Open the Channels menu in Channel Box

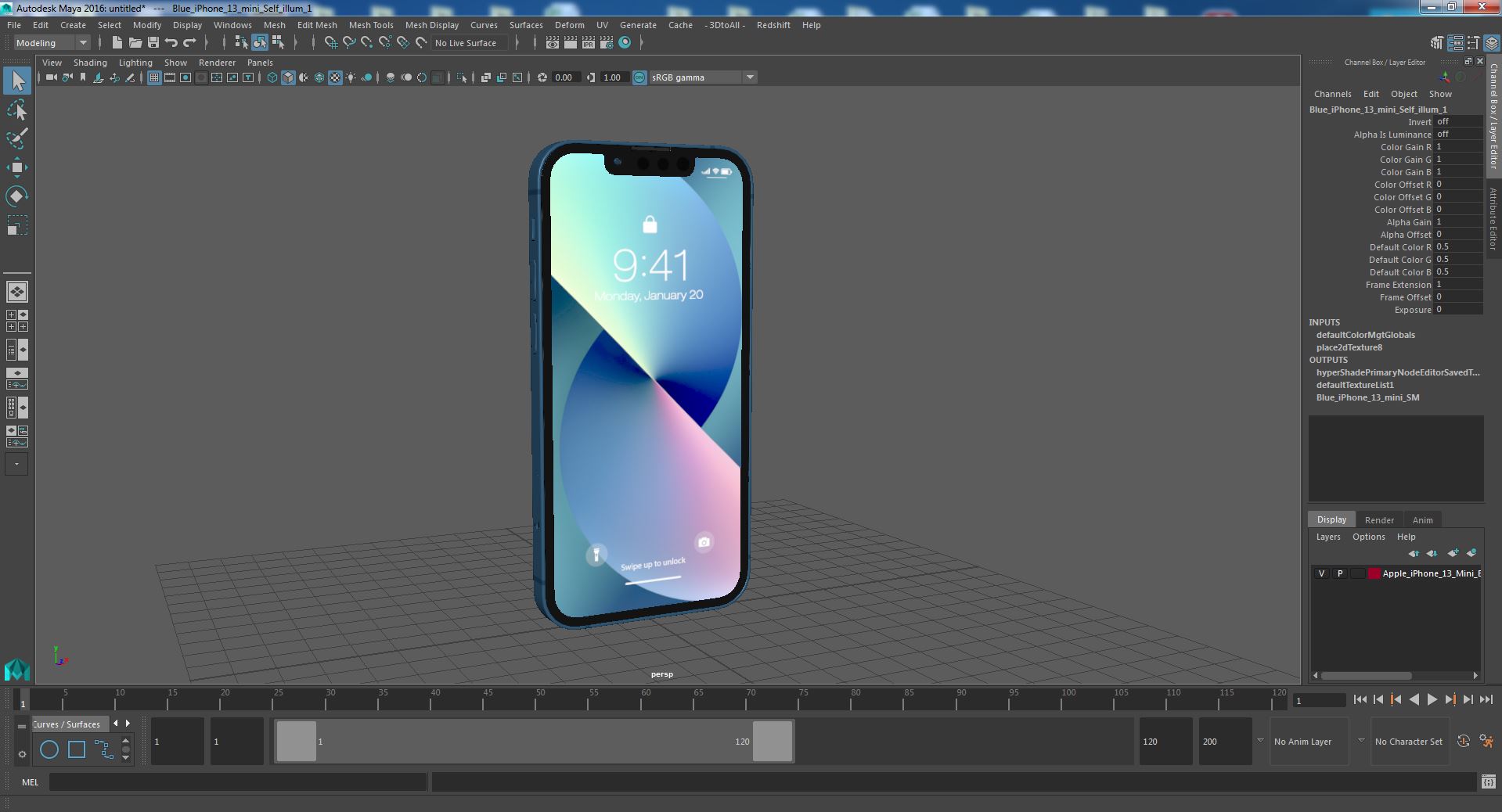[x=1332, y=94]
